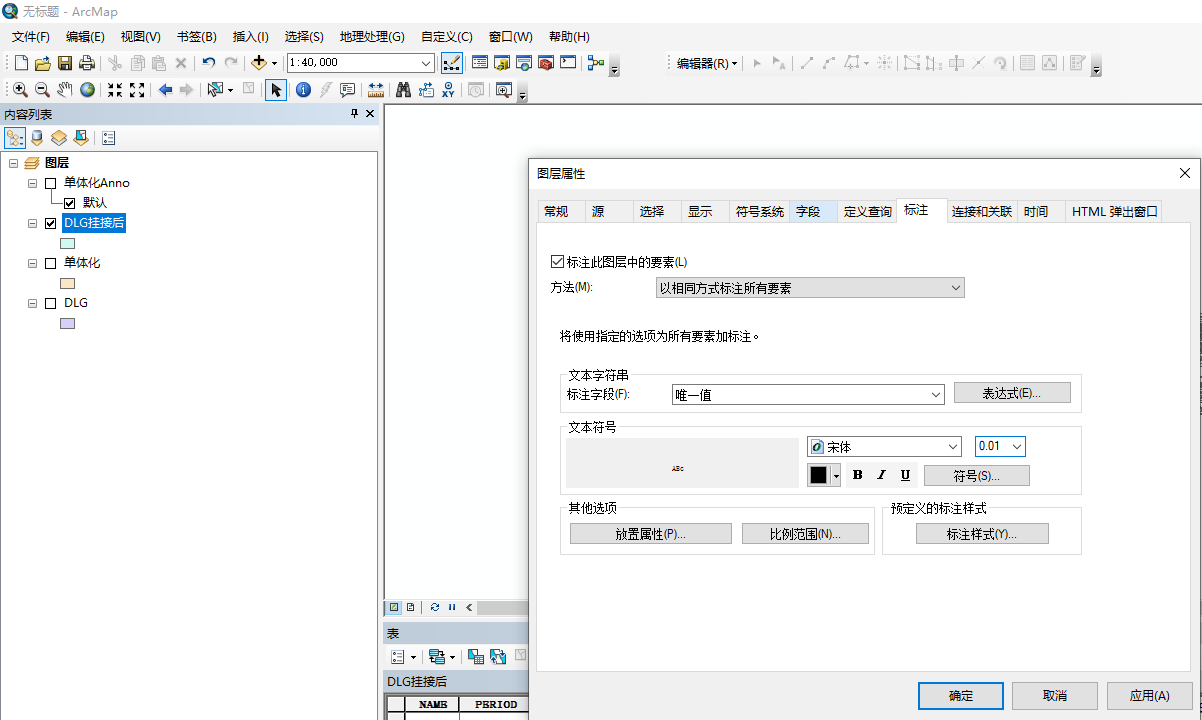The height and width of the screenshot is (720, 1202).
Task: Select the Identify info tool
Action: (x=303, y=90)
